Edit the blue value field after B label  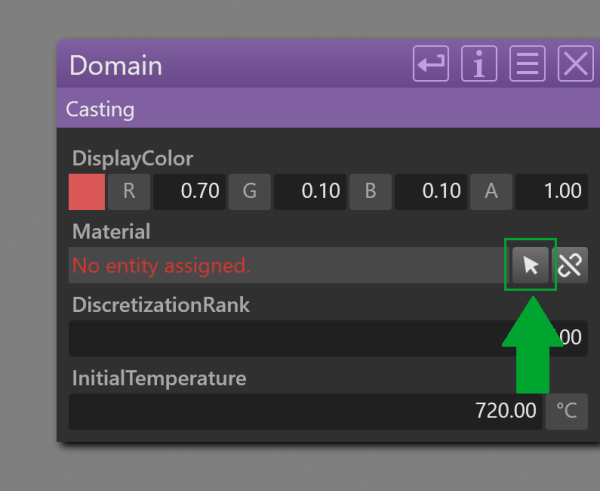point(431,192)
